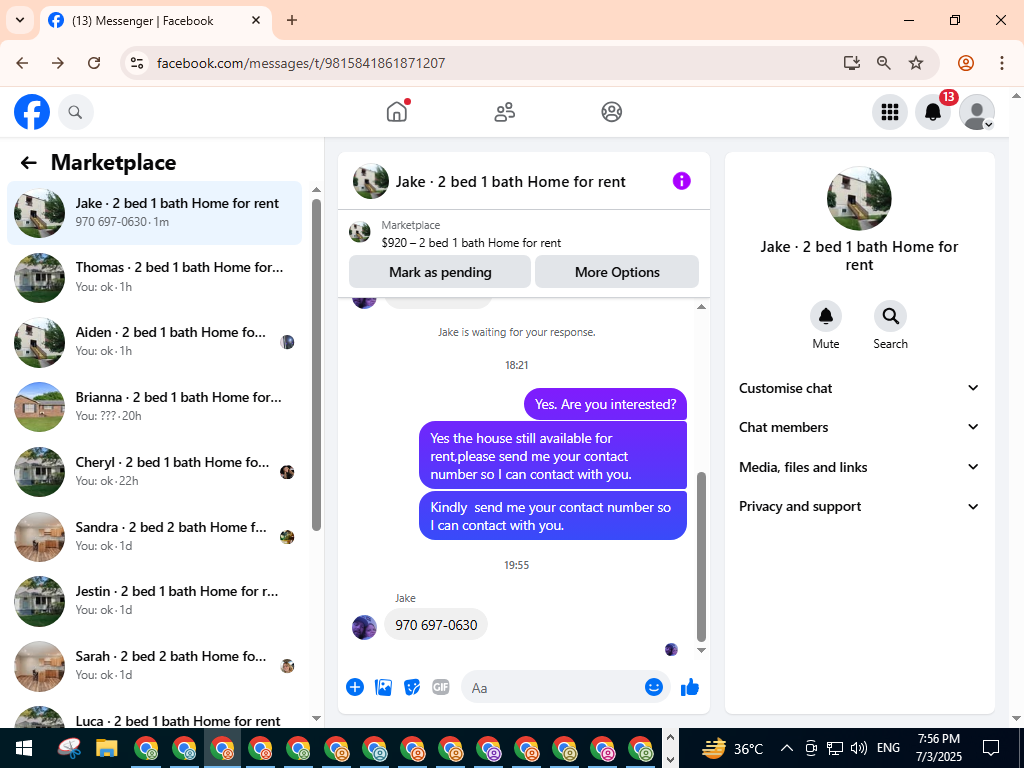Show hidden tray icons chevron
The image size is (1024, 768).
coord(787,748)
